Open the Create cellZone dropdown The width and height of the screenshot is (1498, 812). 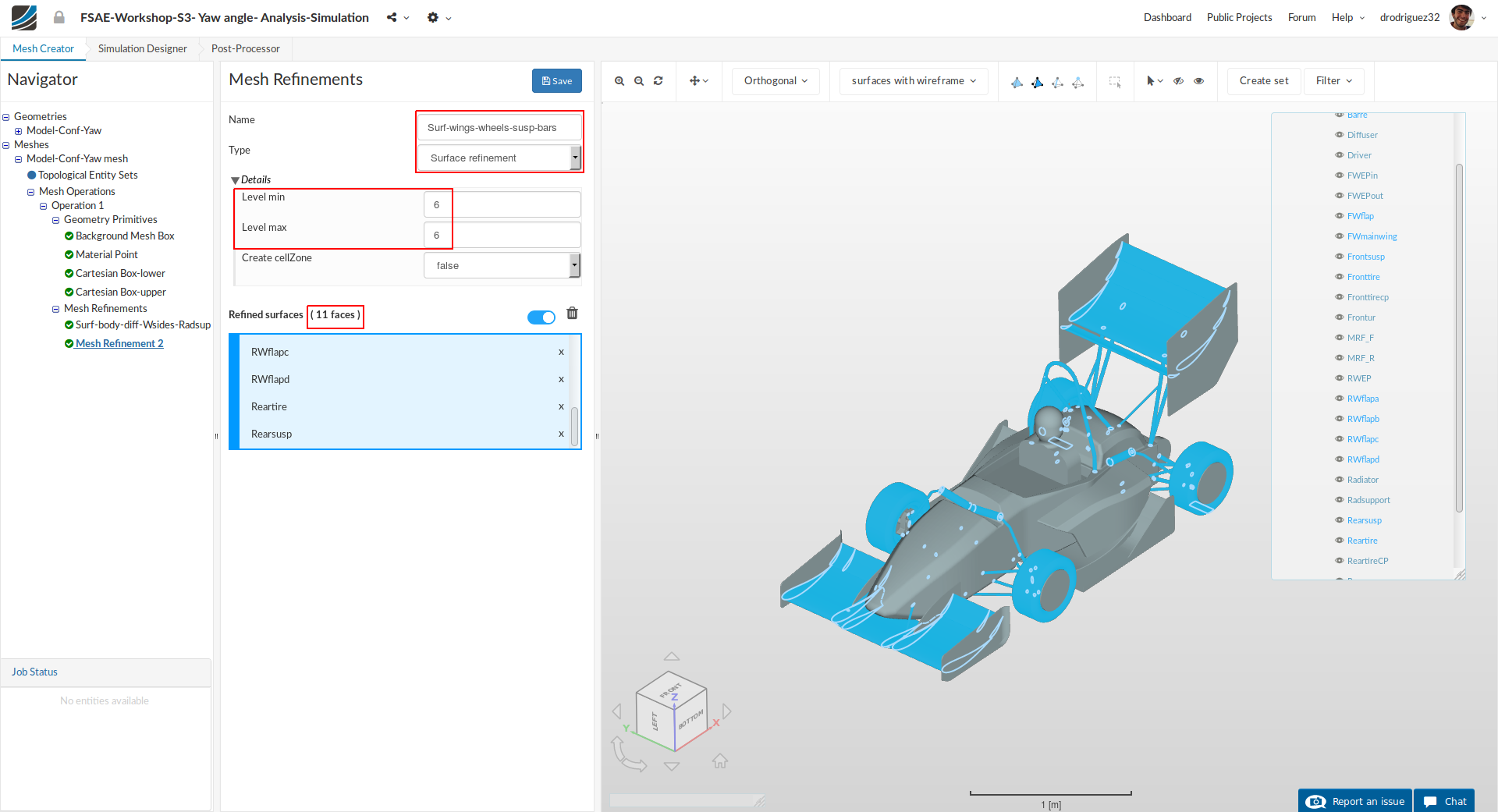(x=502, y=265)
